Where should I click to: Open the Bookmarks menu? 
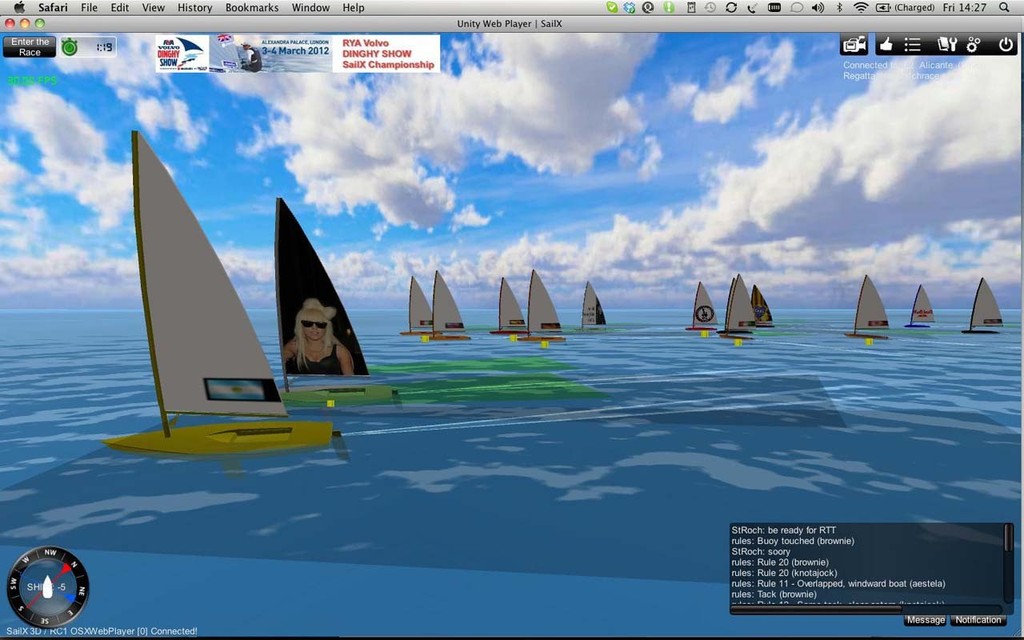tap(251, 7)
